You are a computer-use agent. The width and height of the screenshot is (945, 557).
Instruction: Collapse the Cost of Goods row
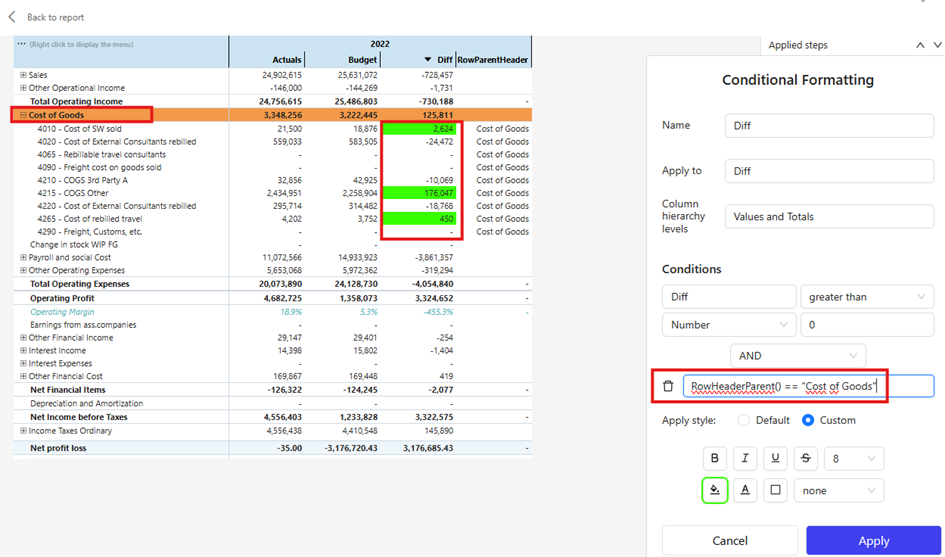coord(24,115)
